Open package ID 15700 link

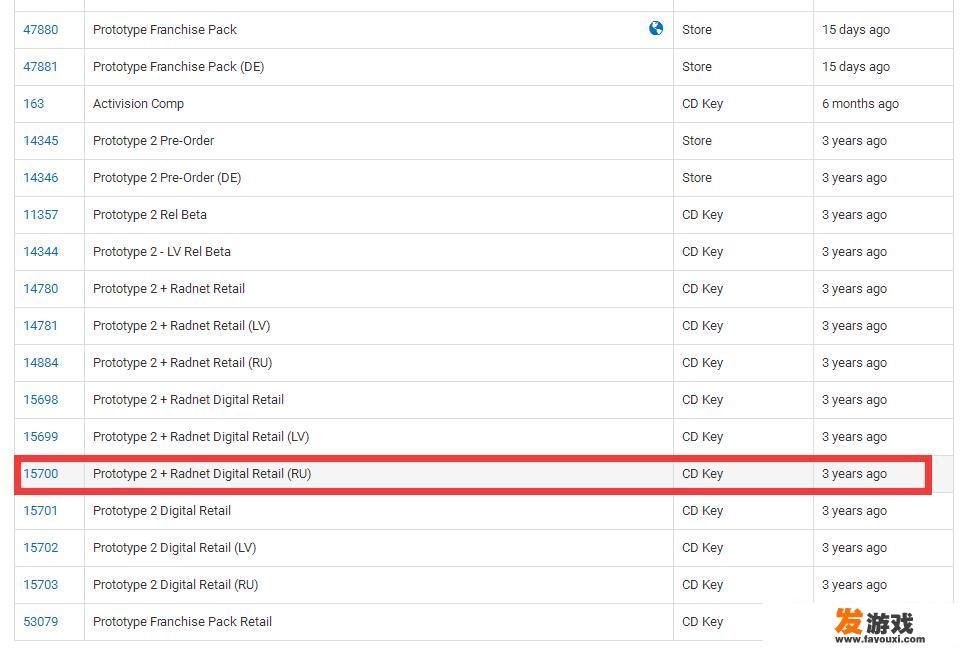click(x=40, y=473)
